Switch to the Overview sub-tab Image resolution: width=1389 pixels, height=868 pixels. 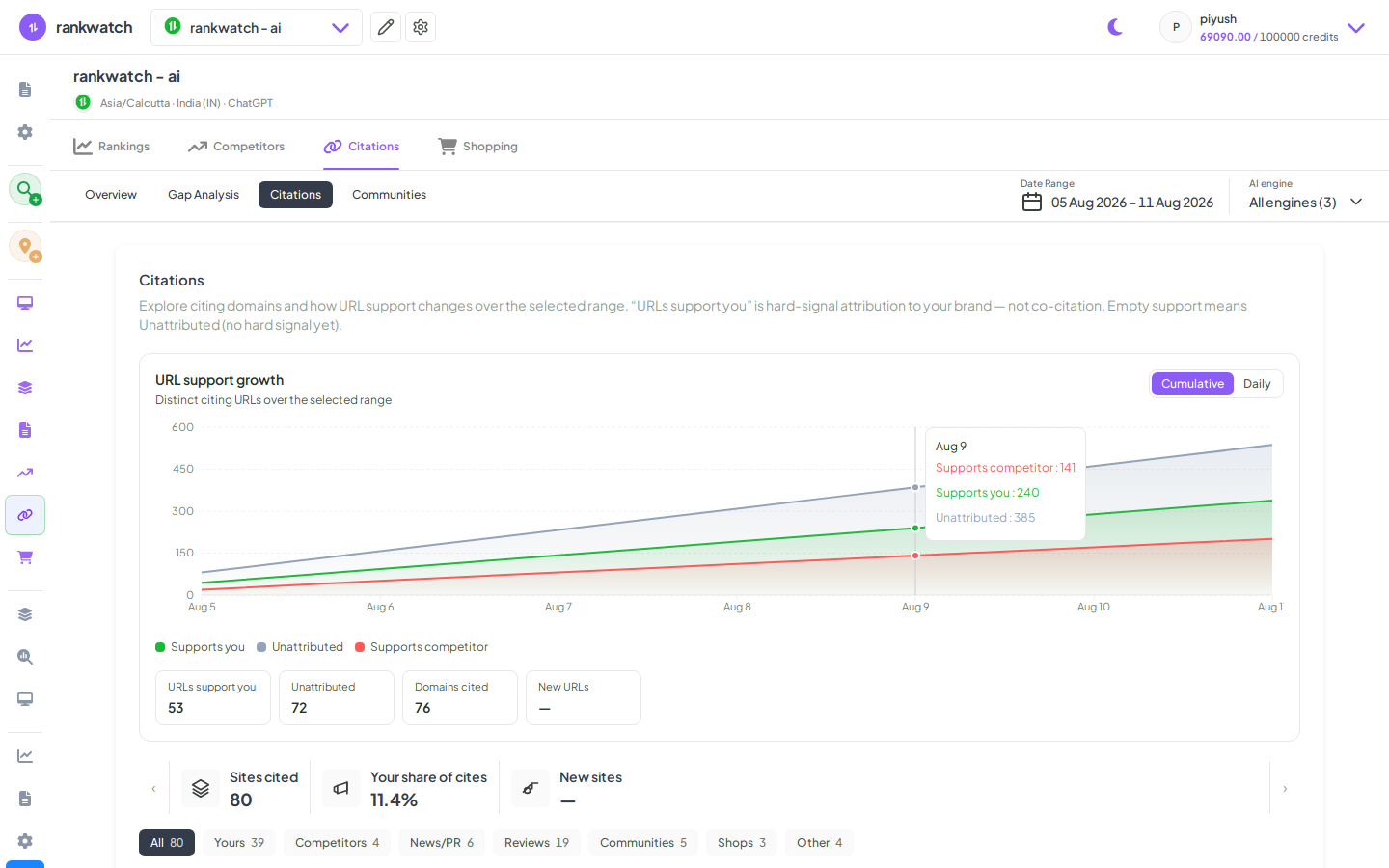pyautogui.click(x=111, y=195)
